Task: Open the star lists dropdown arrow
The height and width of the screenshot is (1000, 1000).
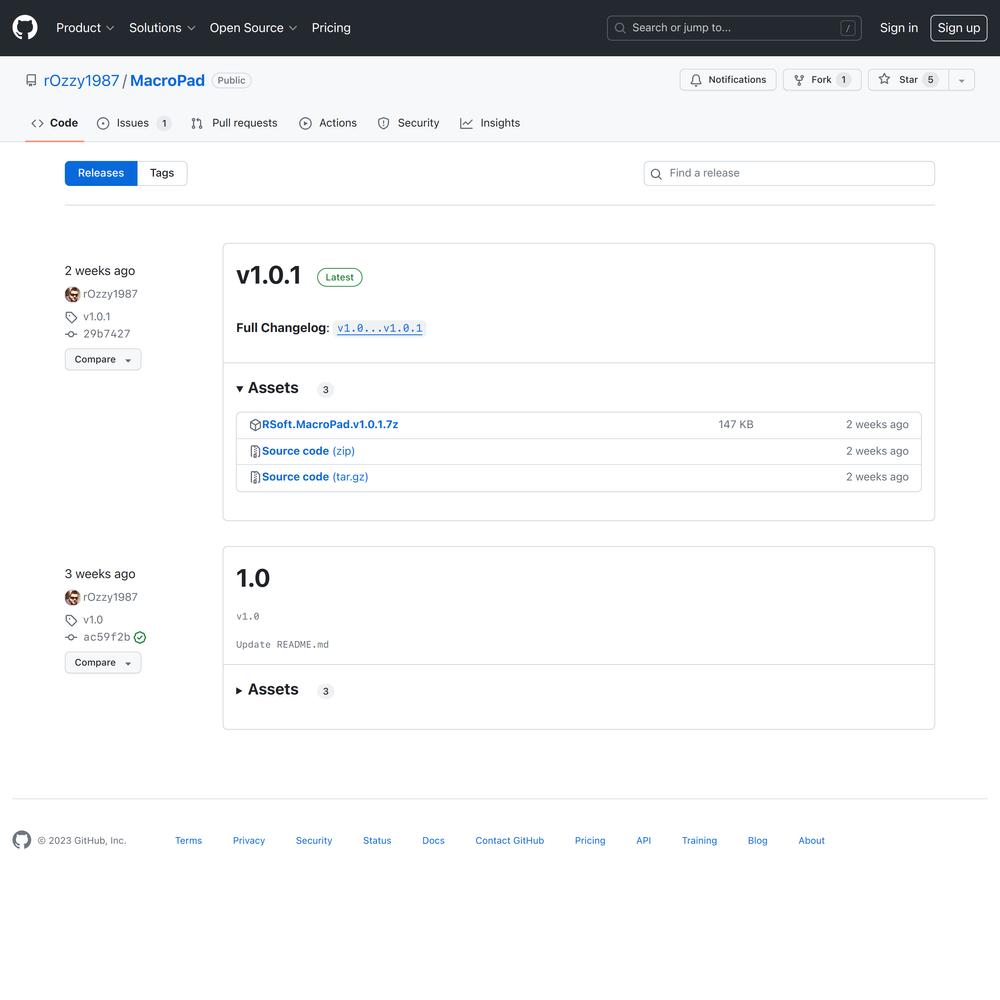Action: coord(961,80)
